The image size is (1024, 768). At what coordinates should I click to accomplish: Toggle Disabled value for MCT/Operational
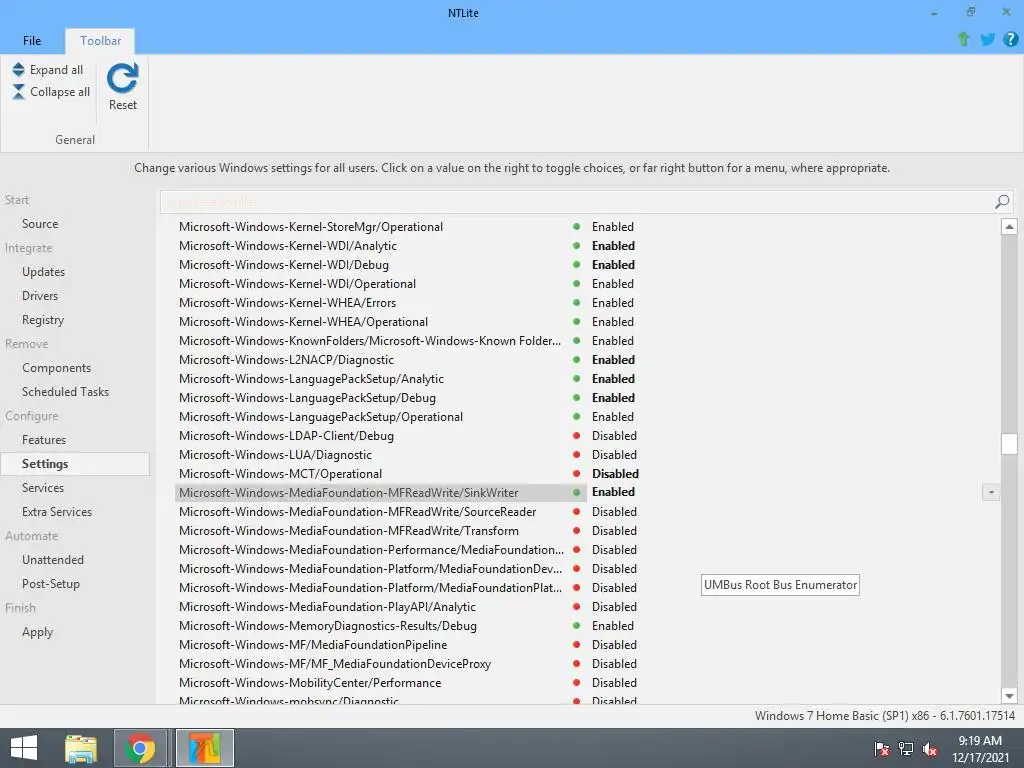click(x=615, y=473)
